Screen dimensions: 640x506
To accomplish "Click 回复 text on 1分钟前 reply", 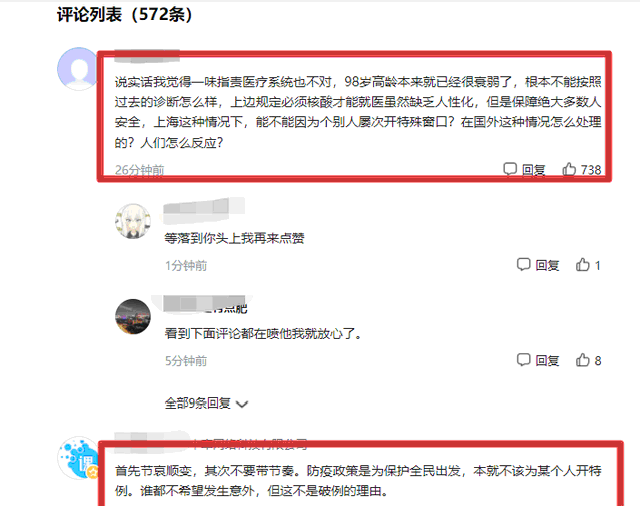I will (x=547, y=265).
